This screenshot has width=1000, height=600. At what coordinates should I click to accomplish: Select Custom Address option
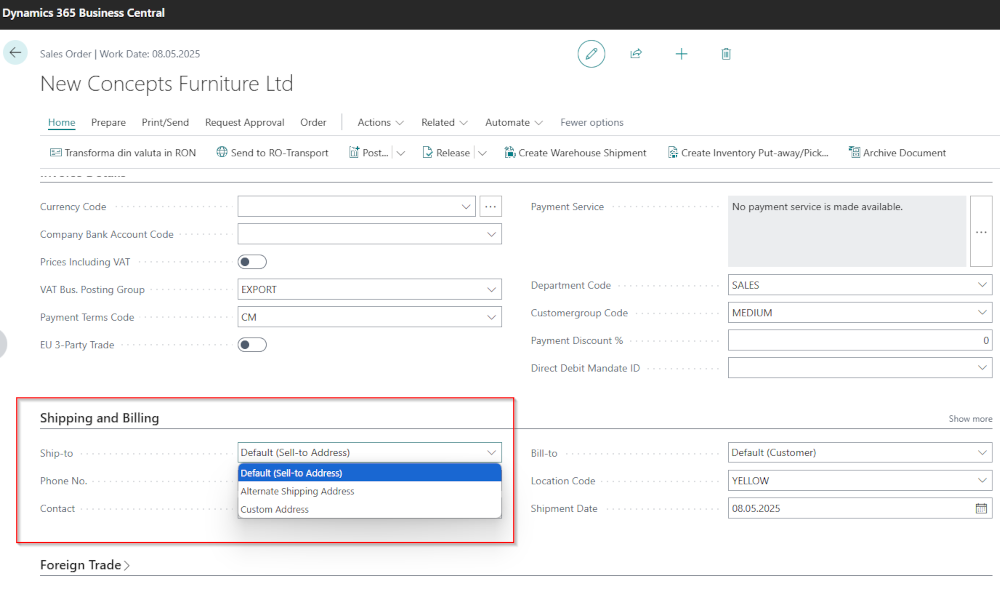[x=369, y=509]
